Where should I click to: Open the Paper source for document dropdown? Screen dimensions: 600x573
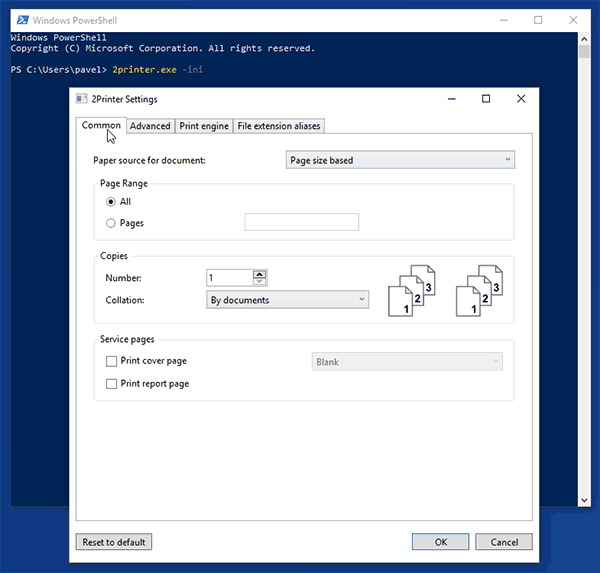point(400,160)
